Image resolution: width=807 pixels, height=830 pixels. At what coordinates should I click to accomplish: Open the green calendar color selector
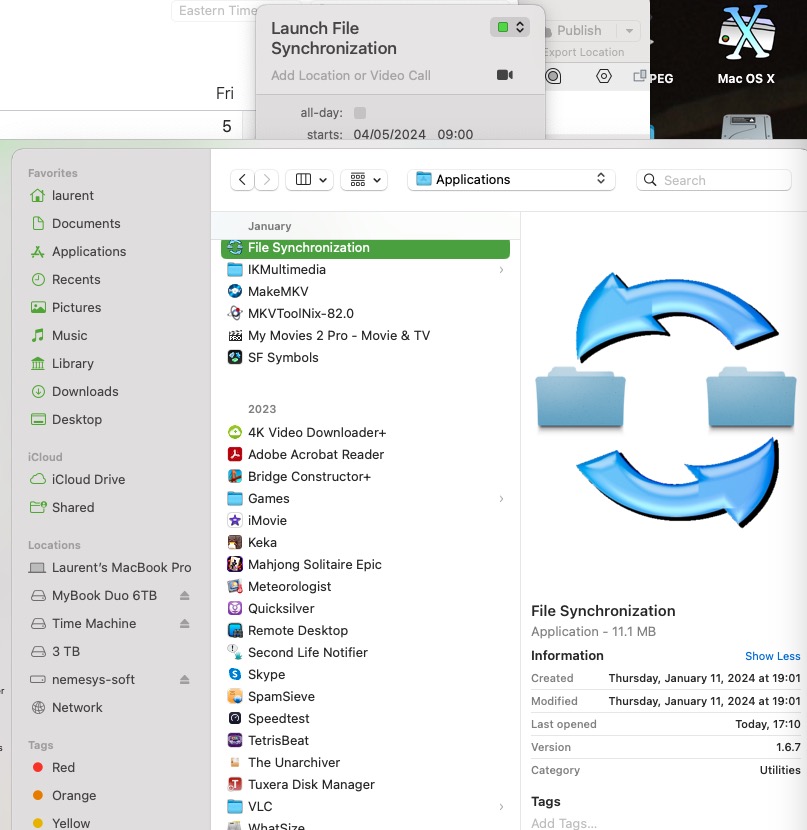point(509,27)
